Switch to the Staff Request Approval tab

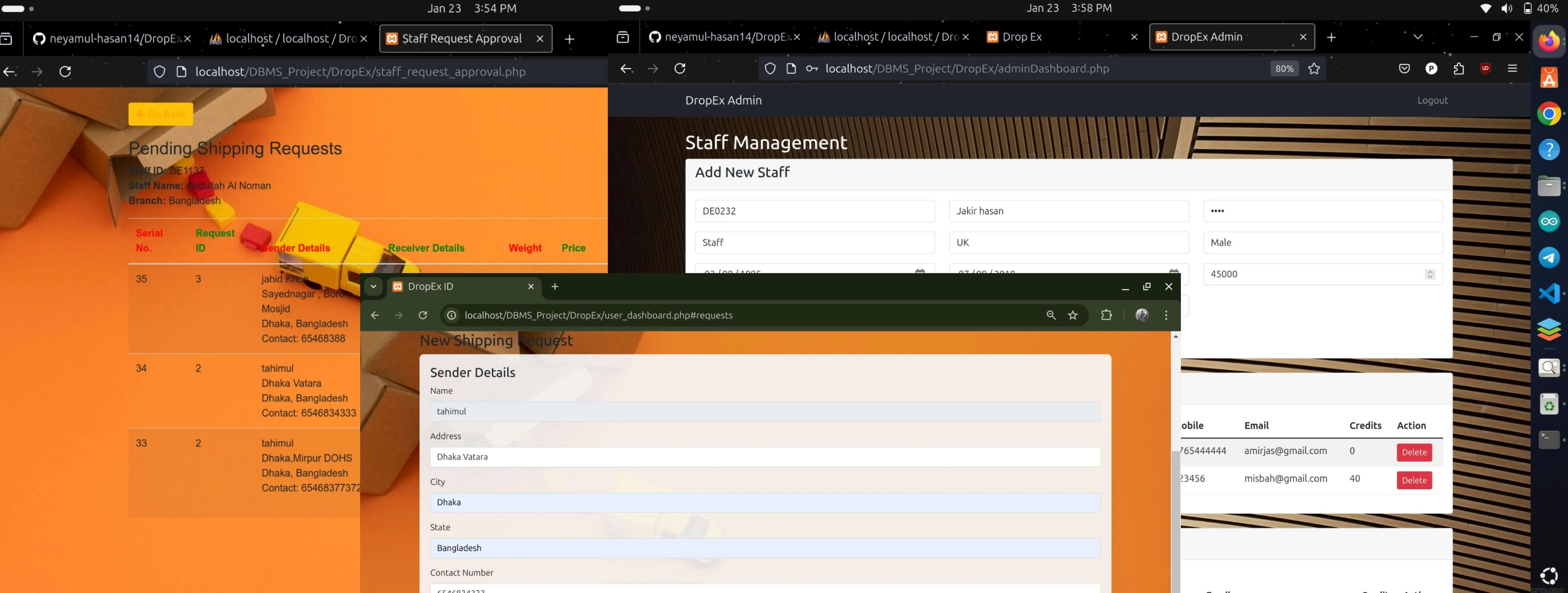(x=466, y=38)
